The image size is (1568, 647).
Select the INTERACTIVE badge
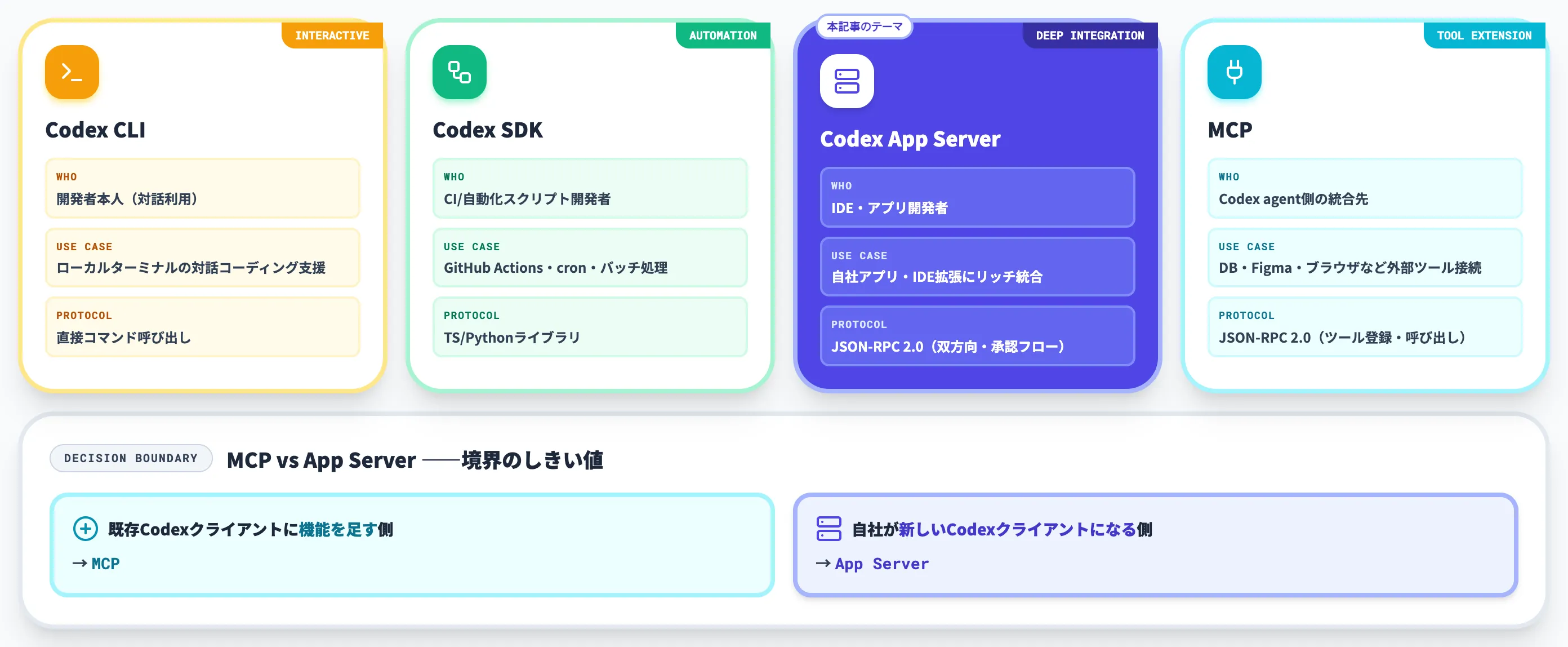332,36
